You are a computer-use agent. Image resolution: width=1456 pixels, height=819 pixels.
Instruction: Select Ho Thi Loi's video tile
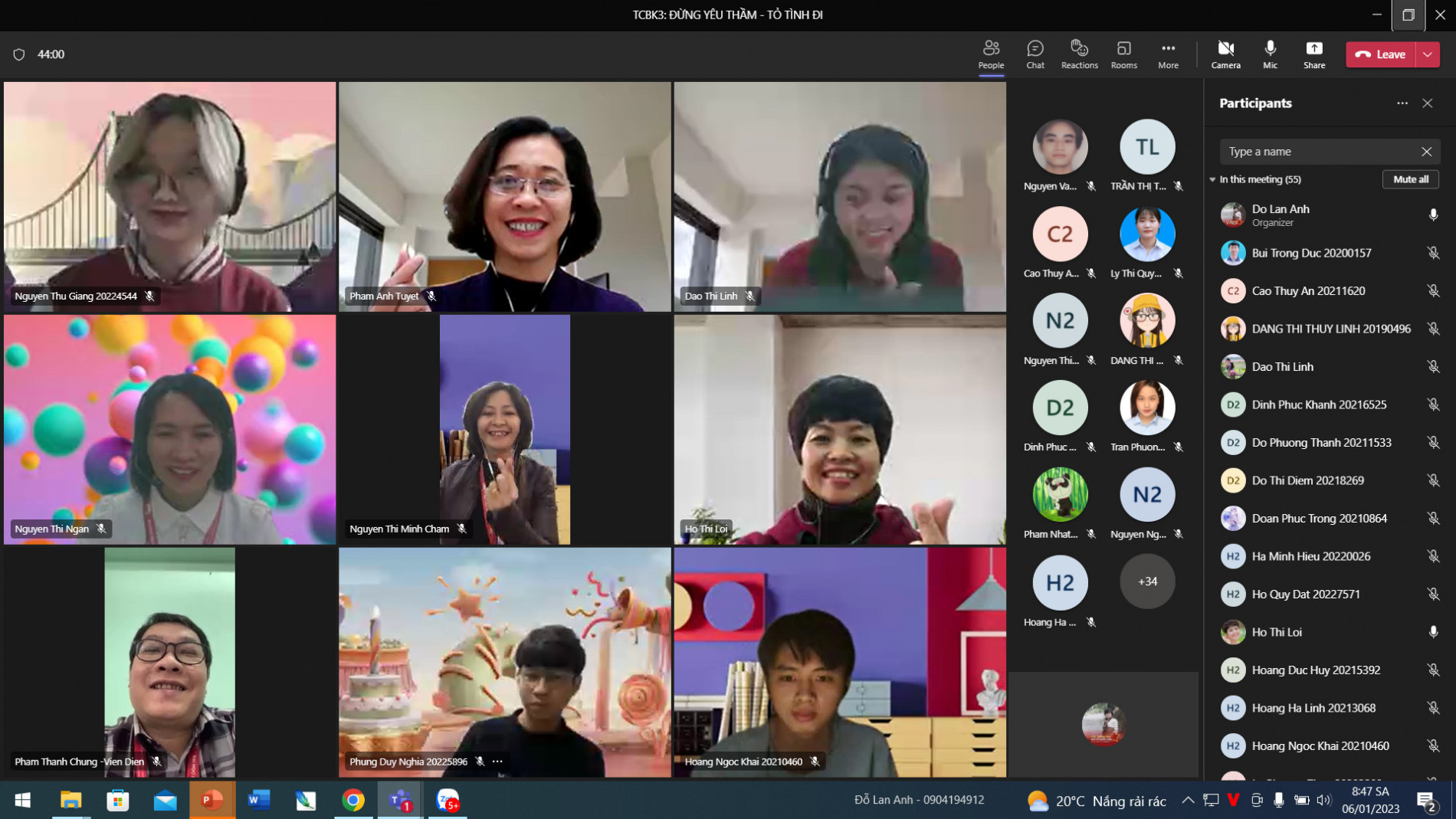[840, 430]
